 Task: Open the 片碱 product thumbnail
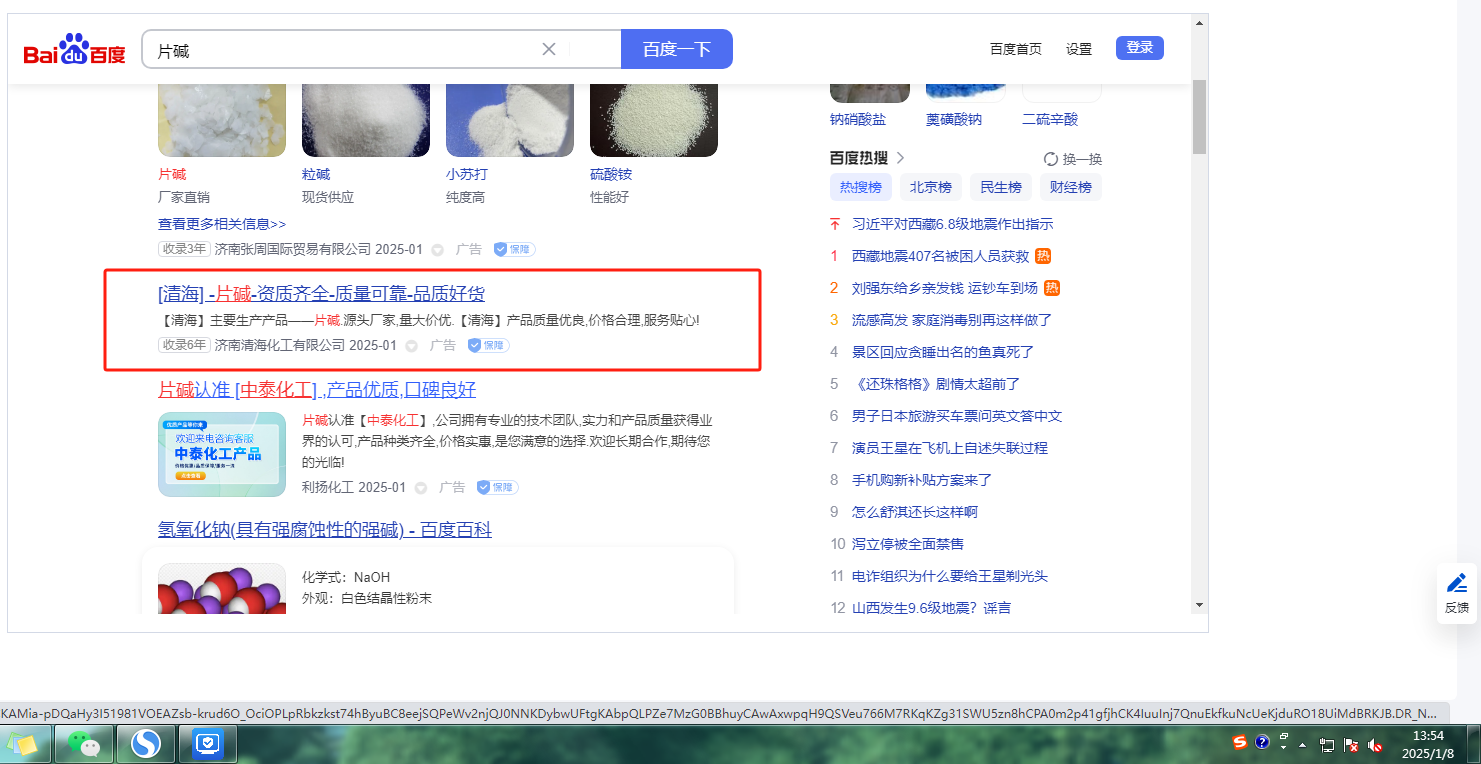tap(222, 120)
